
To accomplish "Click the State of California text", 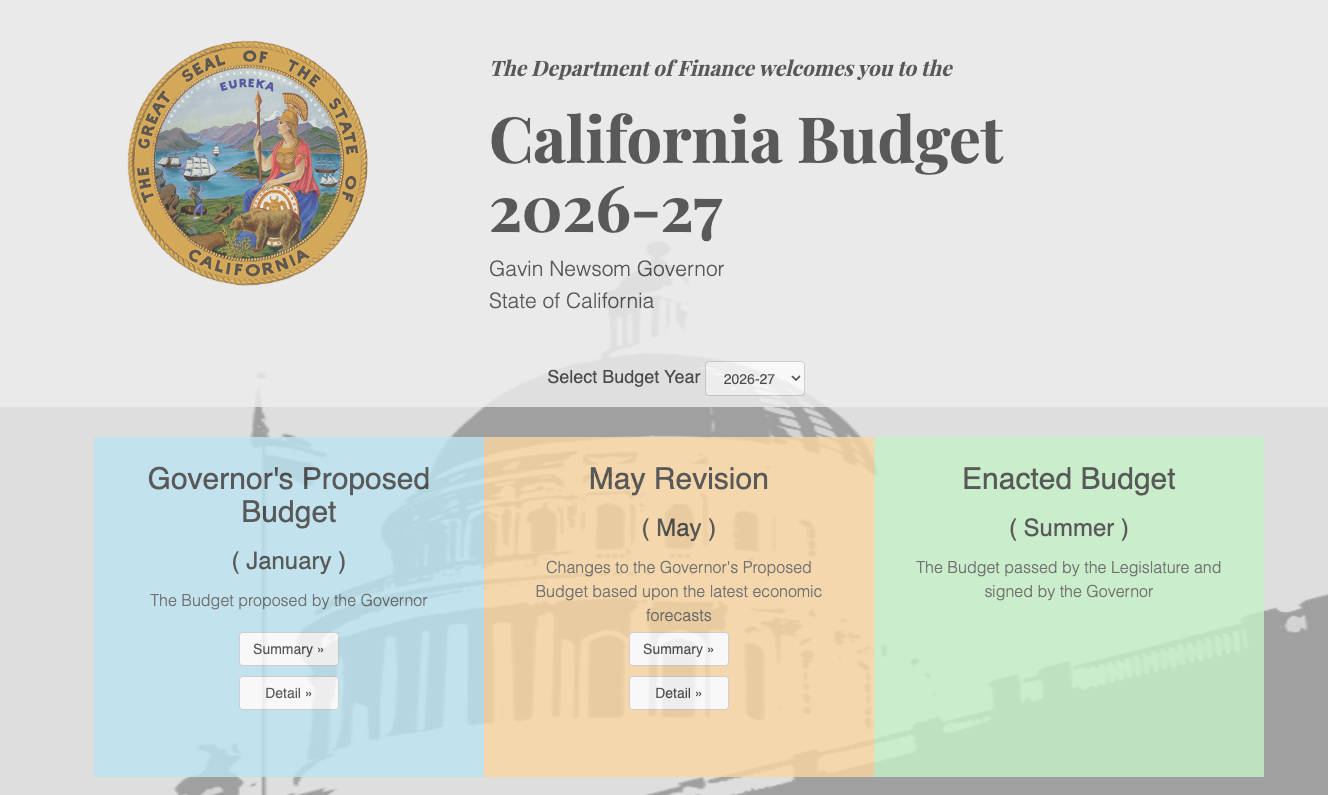I will coord(571,301).
